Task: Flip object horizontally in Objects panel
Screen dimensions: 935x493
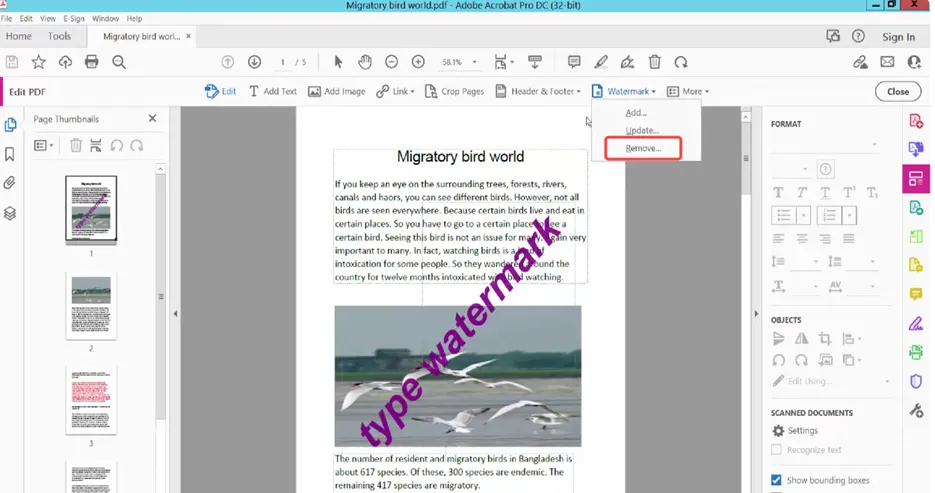Action: tap(801, 339)
